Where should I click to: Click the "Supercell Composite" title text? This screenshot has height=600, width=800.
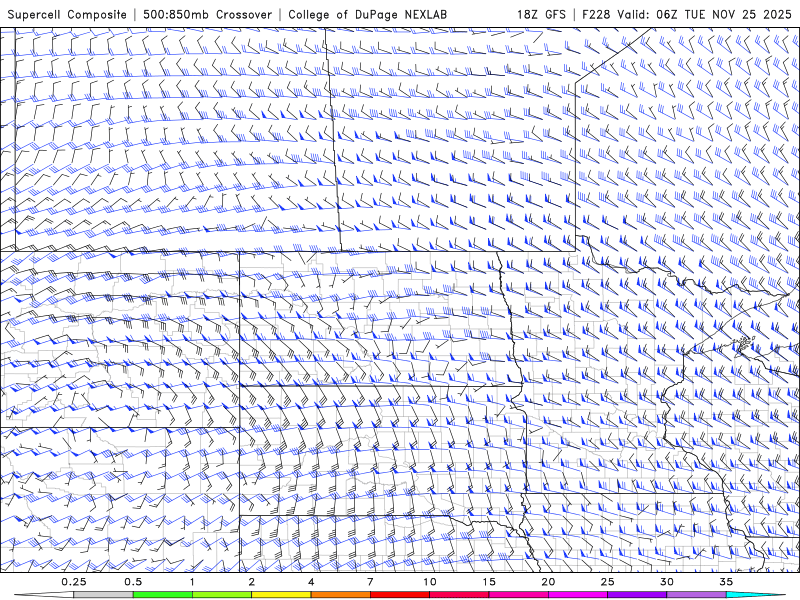click(x=67, y=15)
